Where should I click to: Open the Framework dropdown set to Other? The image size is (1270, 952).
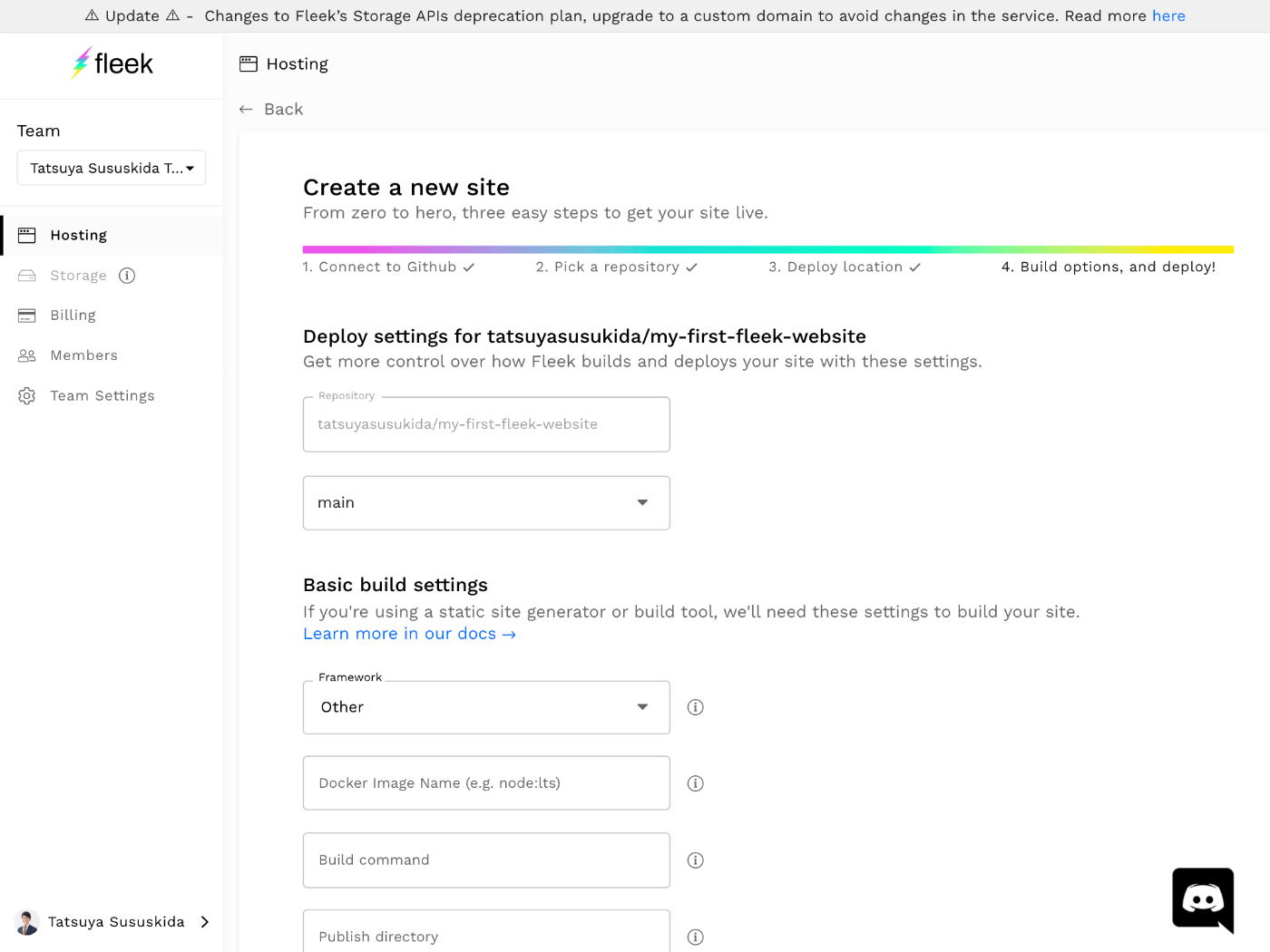tap(486, 707)
